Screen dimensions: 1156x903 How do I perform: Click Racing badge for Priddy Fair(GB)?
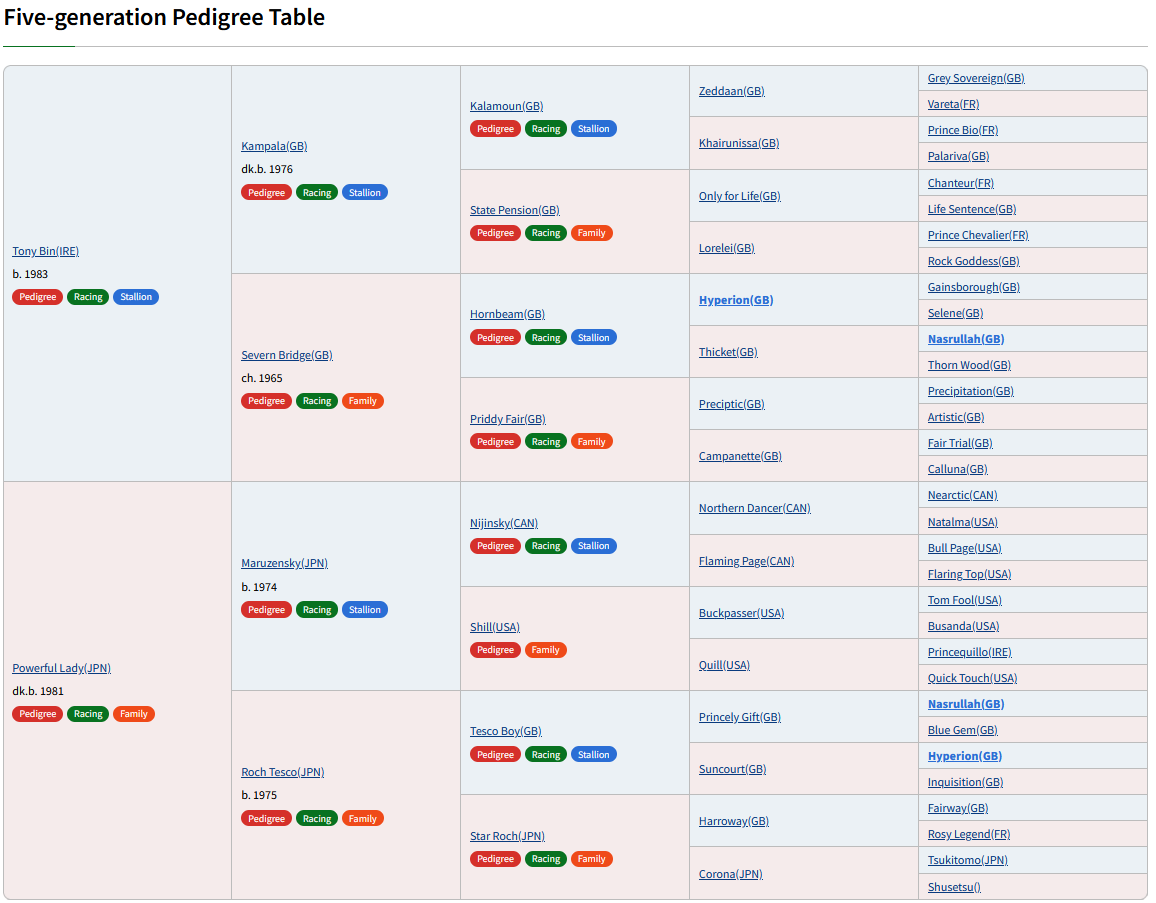(546, 442)
